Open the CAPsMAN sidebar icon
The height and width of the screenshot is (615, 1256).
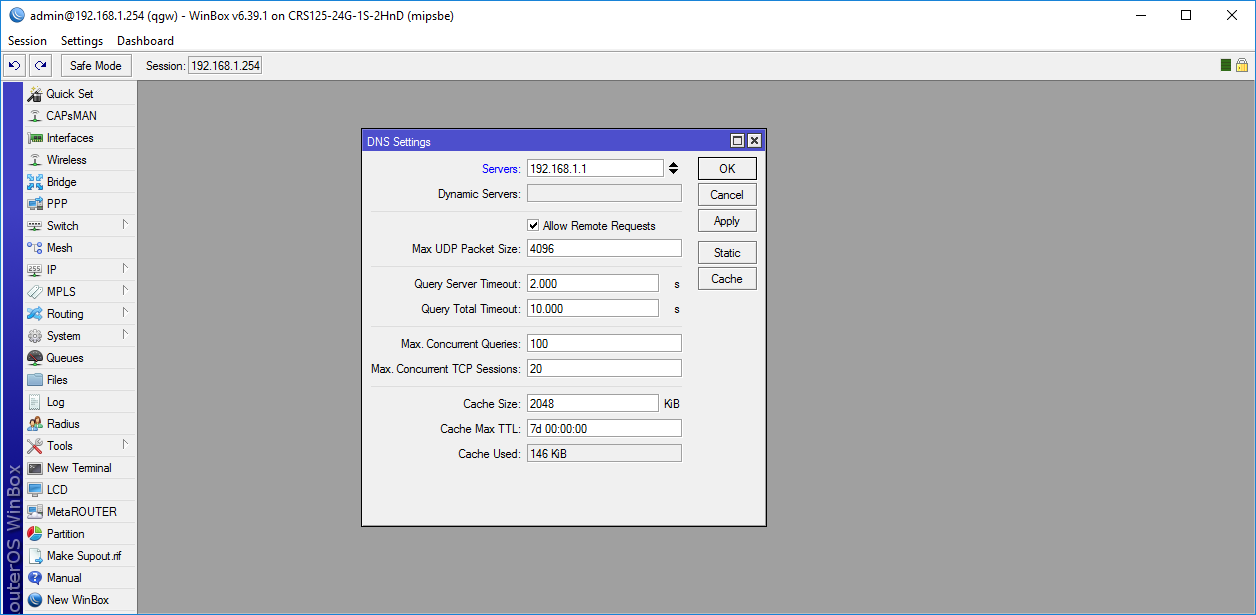35,116
